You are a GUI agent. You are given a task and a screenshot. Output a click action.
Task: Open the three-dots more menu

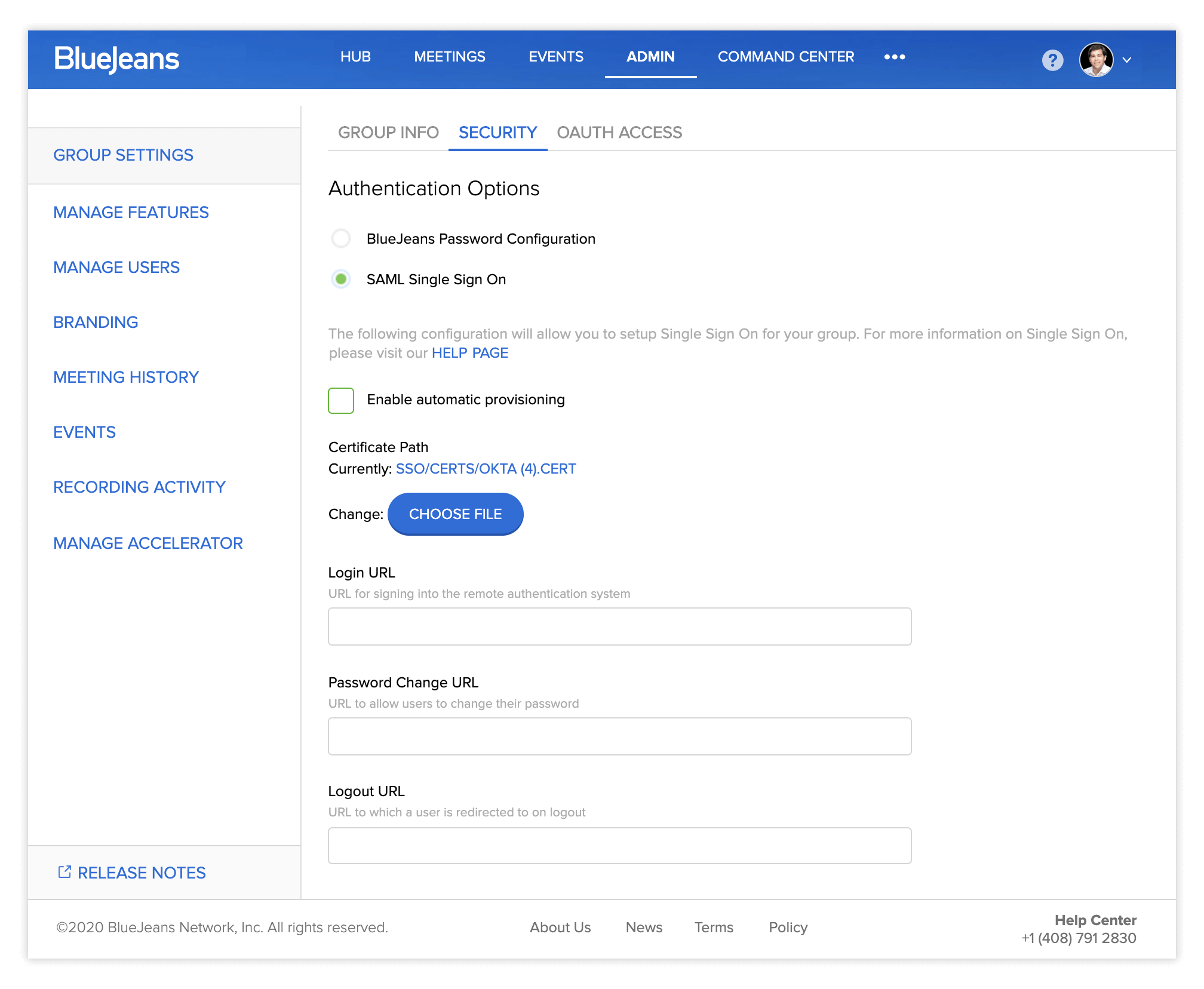coord(895,57)
